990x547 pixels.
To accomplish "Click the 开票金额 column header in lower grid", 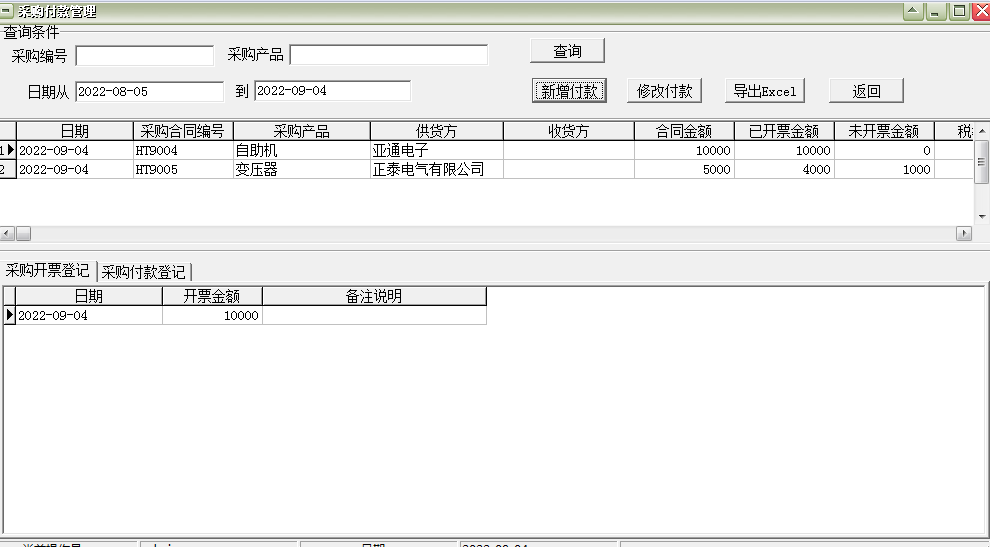I will (x=212, y=296).
